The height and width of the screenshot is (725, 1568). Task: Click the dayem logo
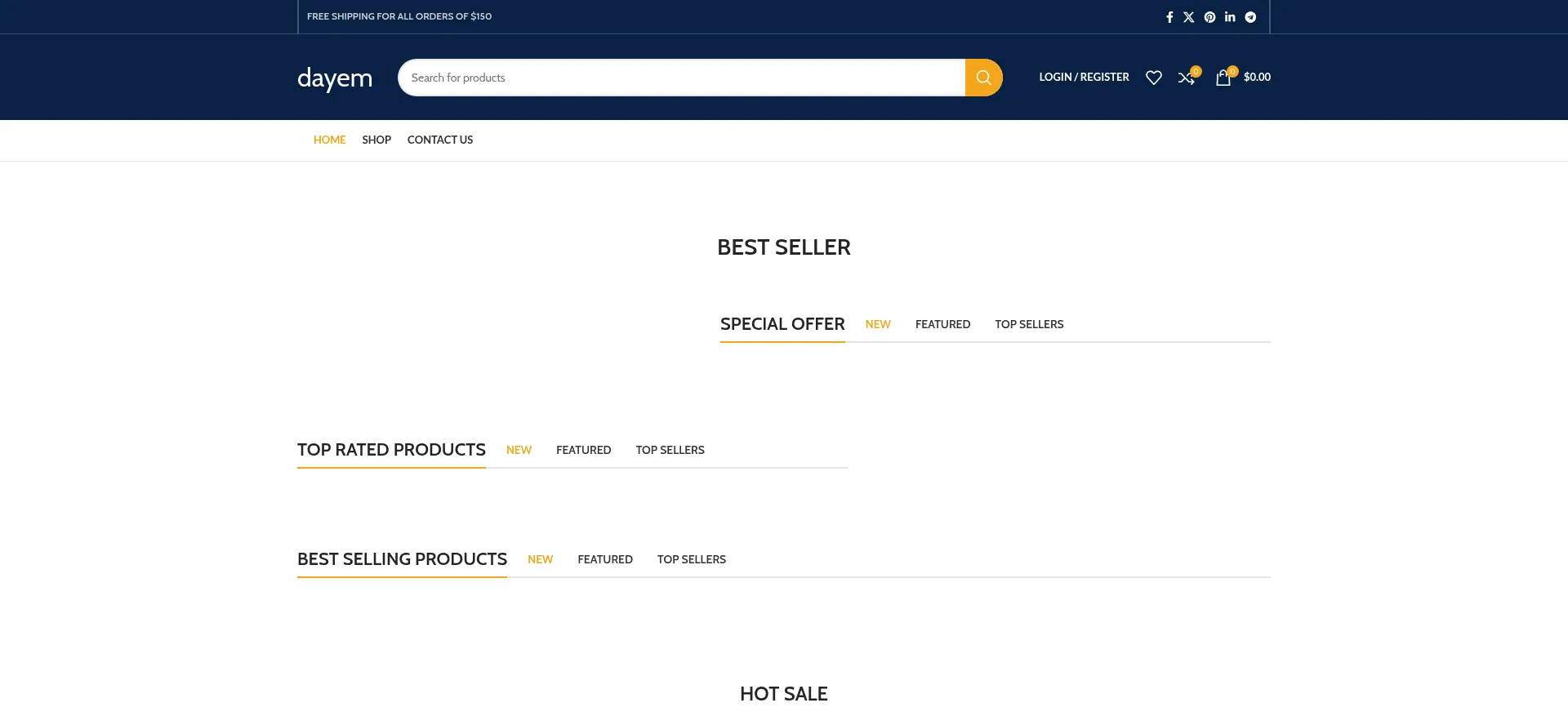(x=335, y=78)
